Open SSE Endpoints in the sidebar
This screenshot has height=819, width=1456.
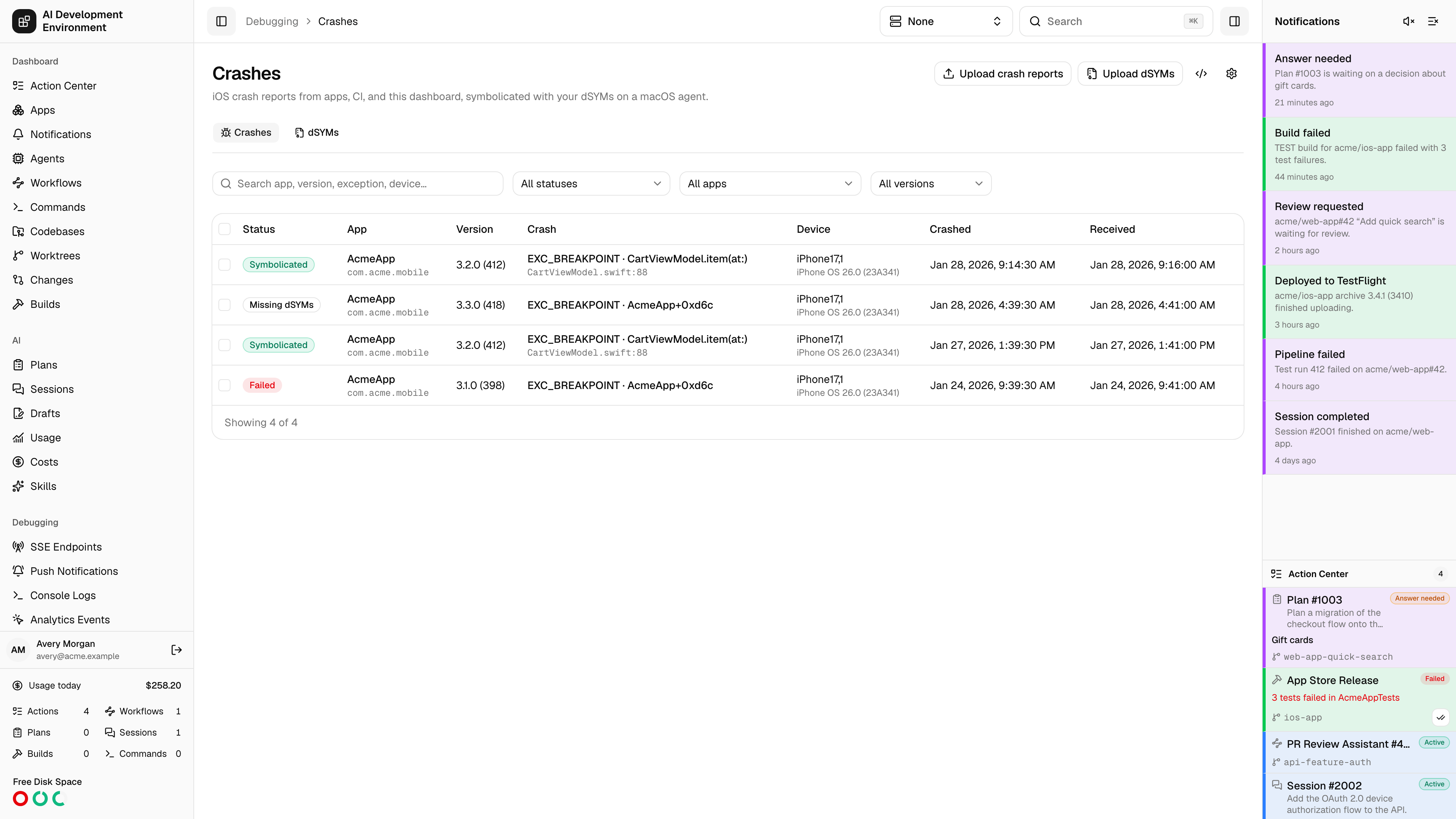[x=97, y=546]
